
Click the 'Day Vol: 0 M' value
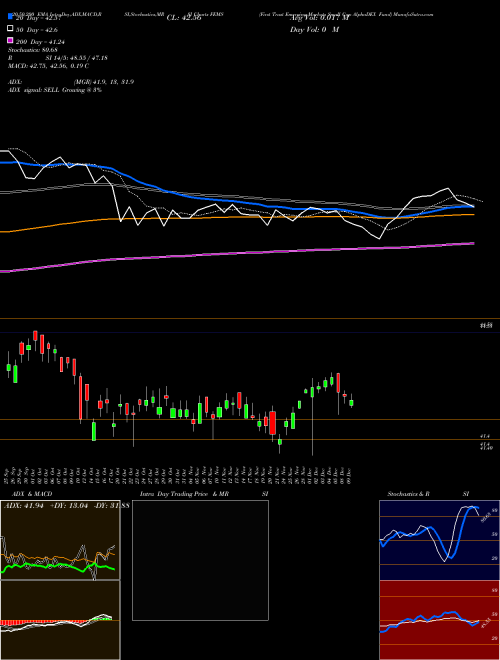314,29
